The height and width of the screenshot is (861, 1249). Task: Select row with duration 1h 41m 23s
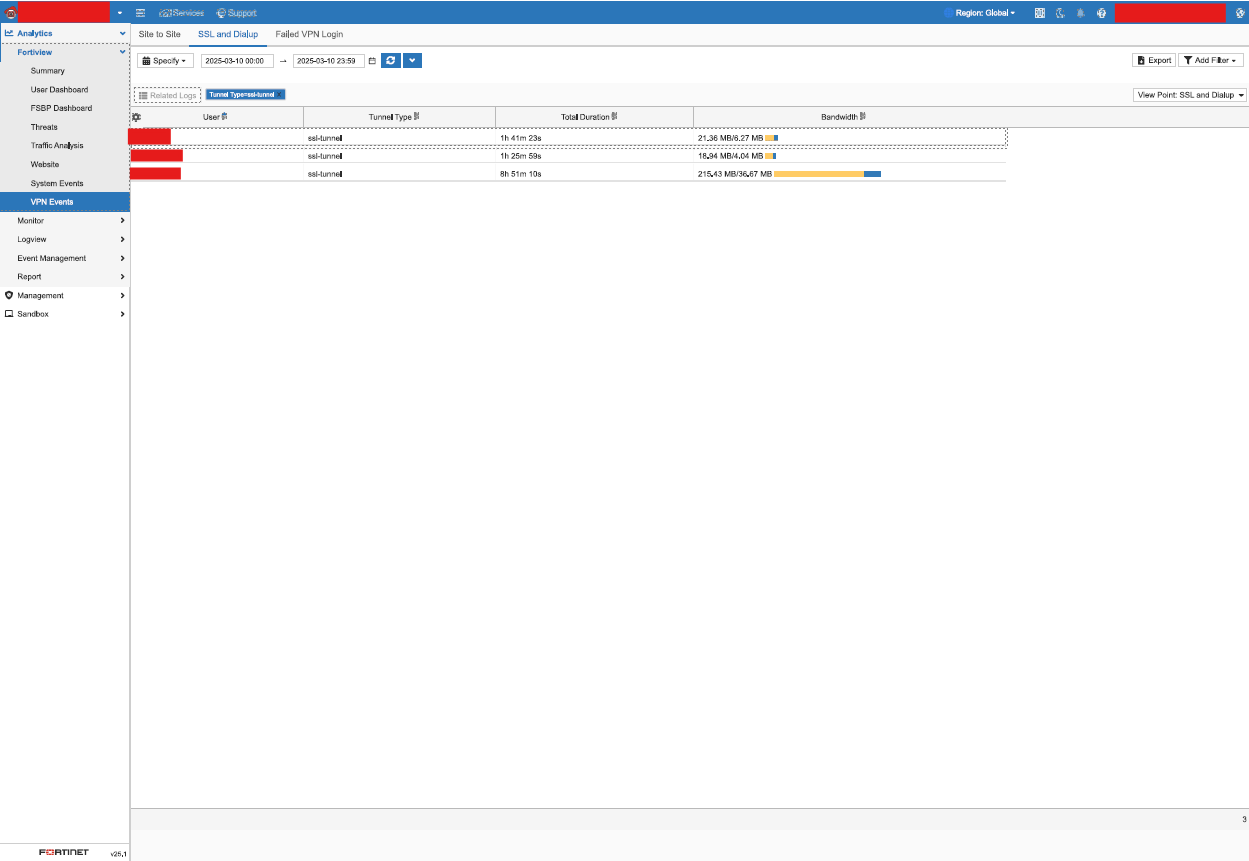[568, 138]
